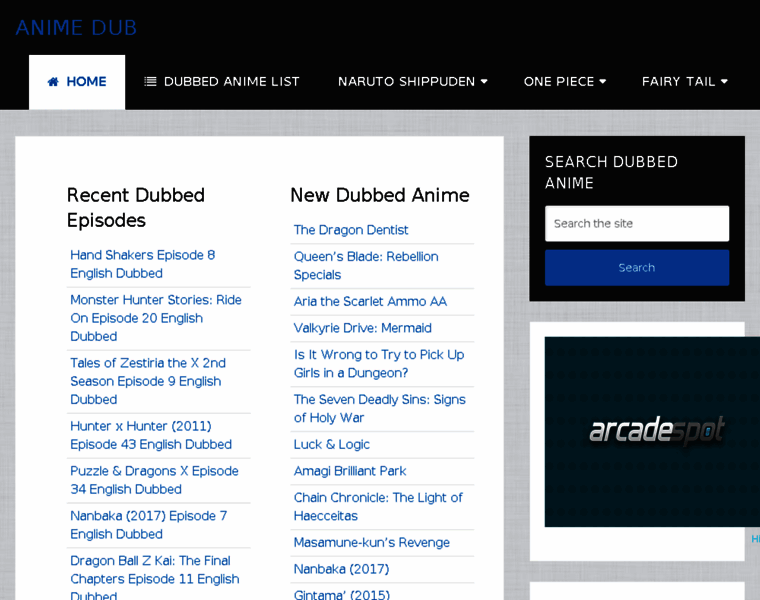Image resolution: width=760 pixels, height=600 pixels.
Task: Expand the Naruto Shippuden dropdown arrow
Action: pos(484,81)
